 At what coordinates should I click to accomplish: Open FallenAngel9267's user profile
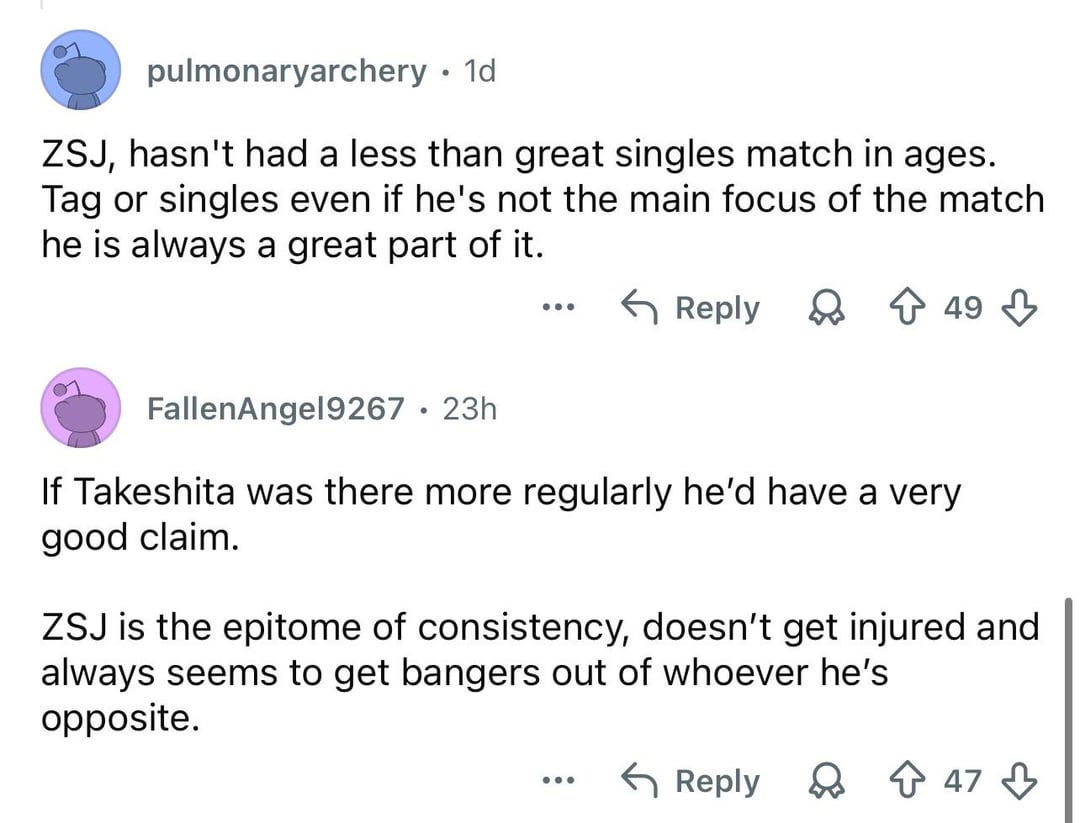point(276,408)
